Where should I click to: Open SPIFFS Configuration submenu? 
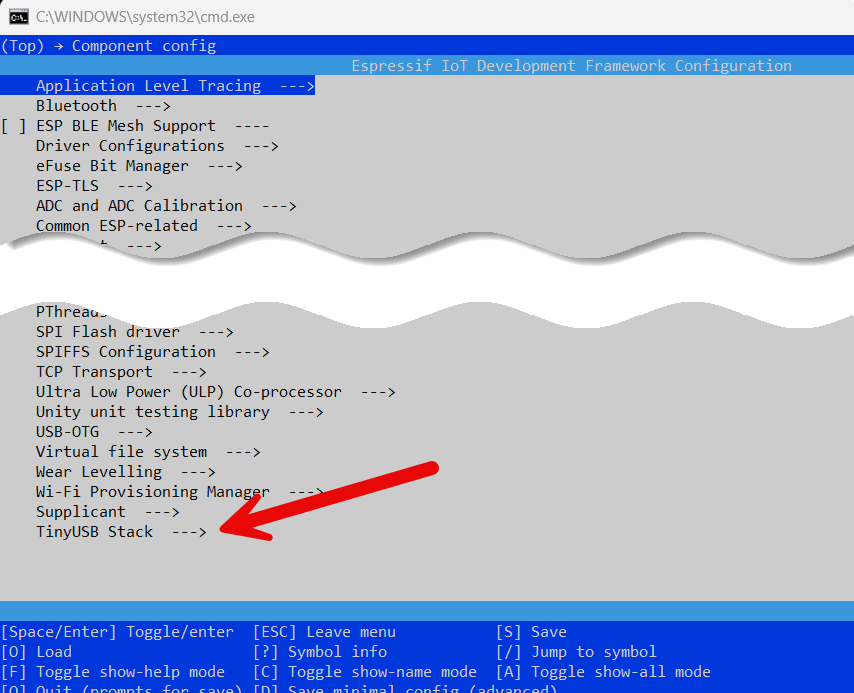[126, 352]
